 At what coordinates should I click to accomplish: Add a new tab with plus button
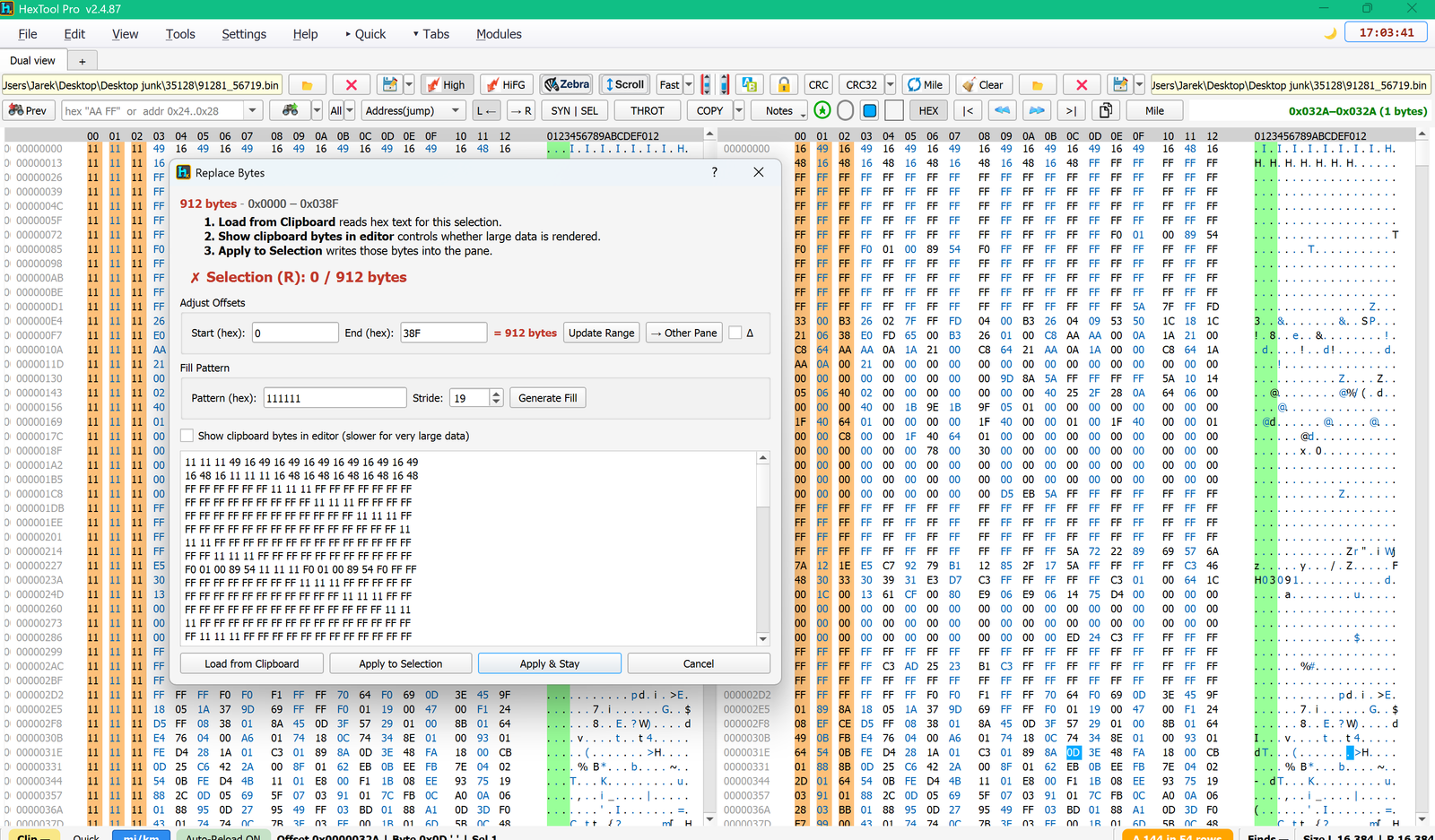click(82, 61)
